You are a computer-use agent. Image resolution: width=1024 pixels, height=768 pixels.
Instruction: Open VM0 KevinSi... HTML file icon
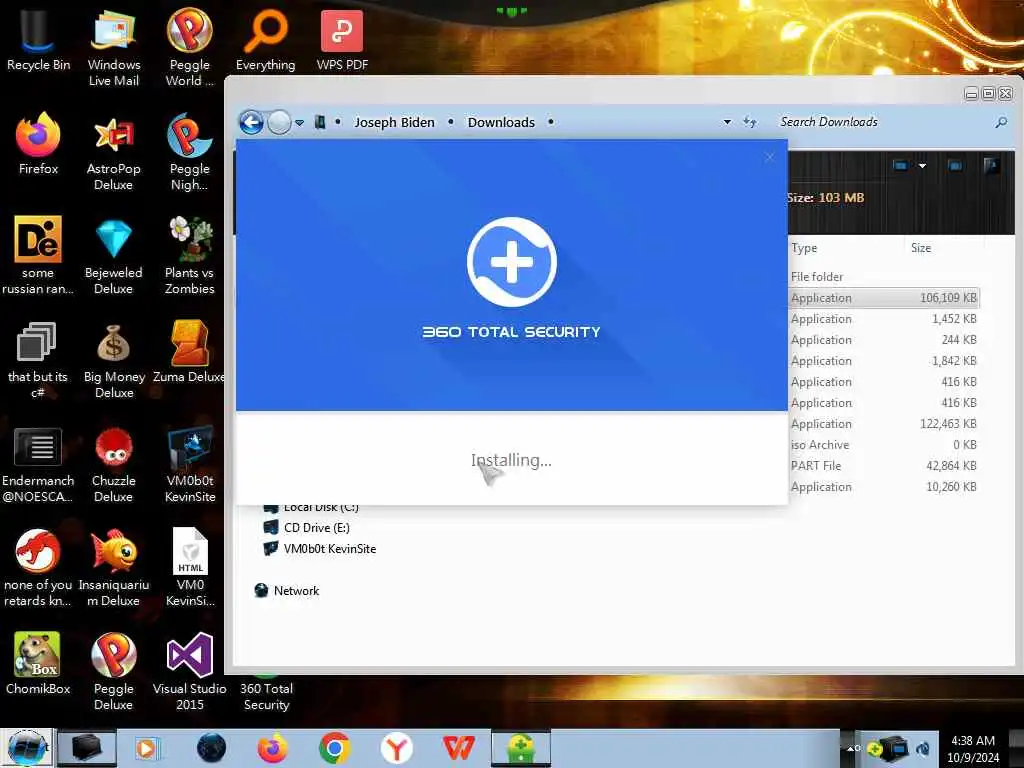189,568
